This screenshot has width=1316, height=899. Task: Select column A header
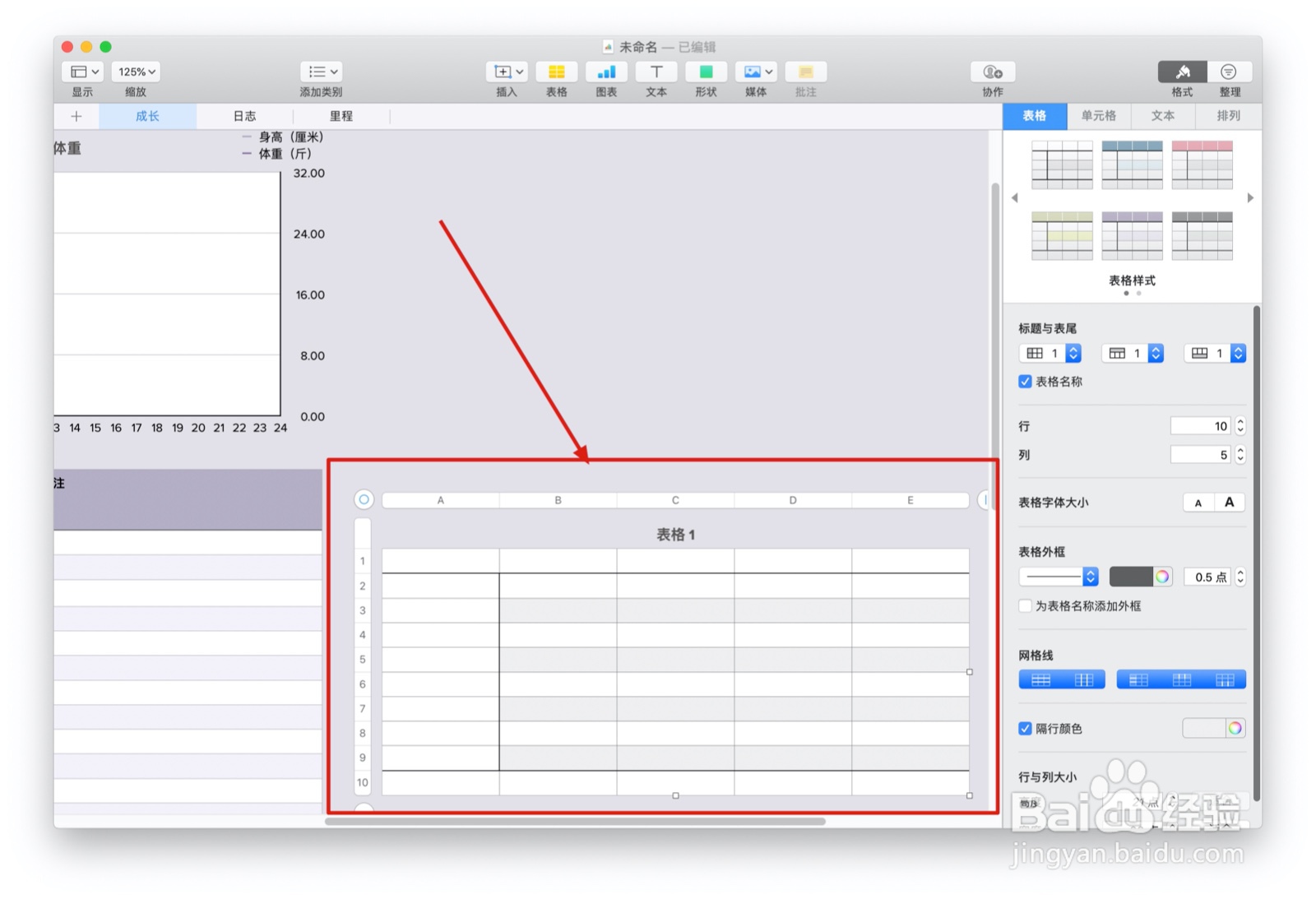pos(441,500)
